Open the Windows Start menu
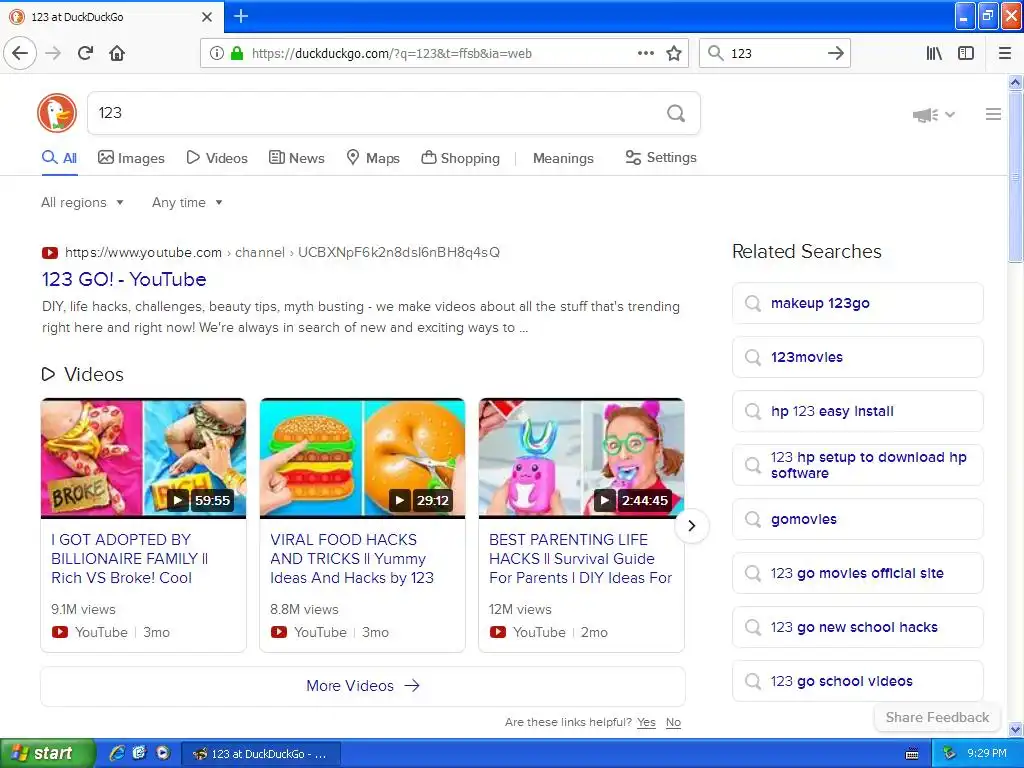Image resolution: width=1024 pixels, height=768 pixels. tap(47, 754)
